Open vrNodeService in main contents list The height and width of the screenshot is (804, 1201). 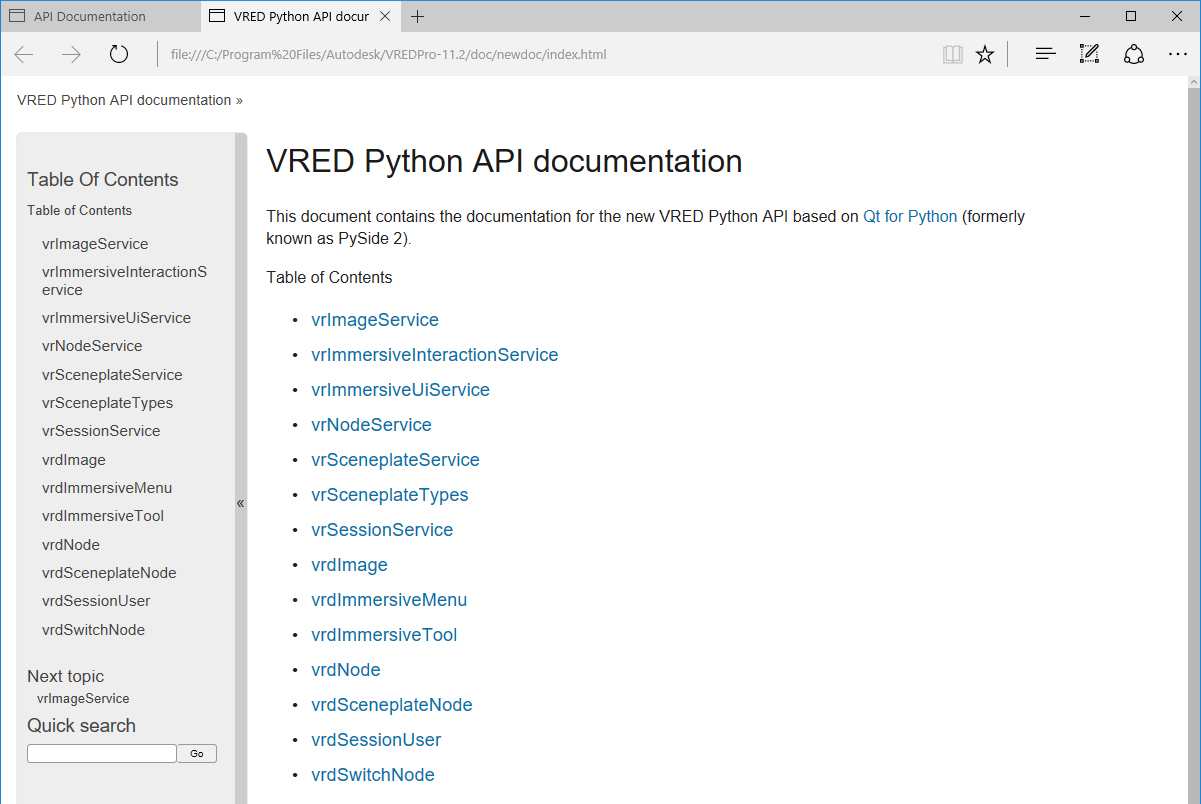371,425
